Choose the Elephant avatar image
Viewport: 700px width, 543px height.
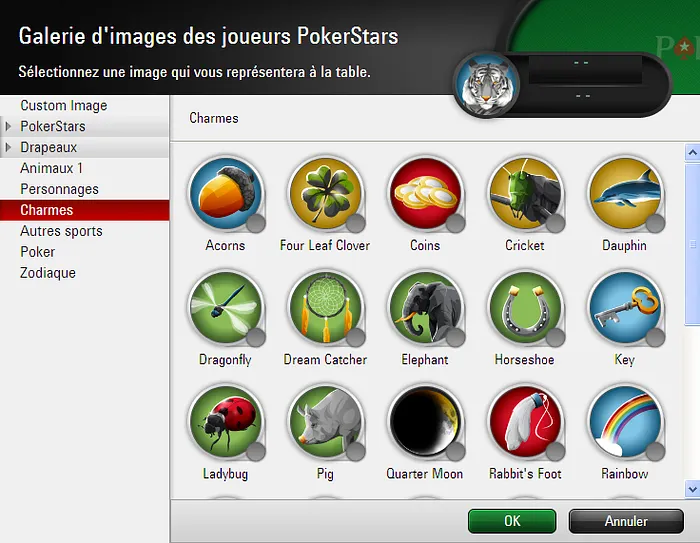tap(425, 308)
